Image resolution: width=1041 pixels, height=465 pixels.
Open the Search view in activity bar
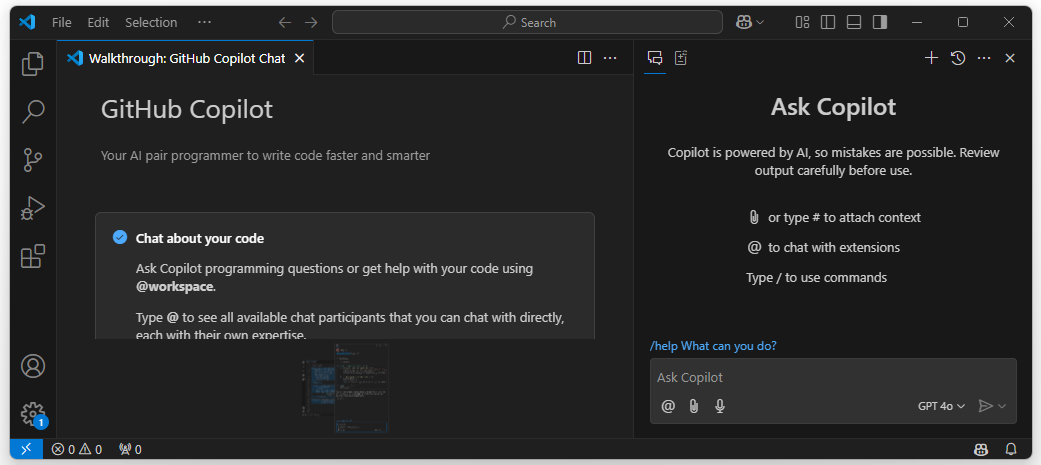tap(33, 111)
